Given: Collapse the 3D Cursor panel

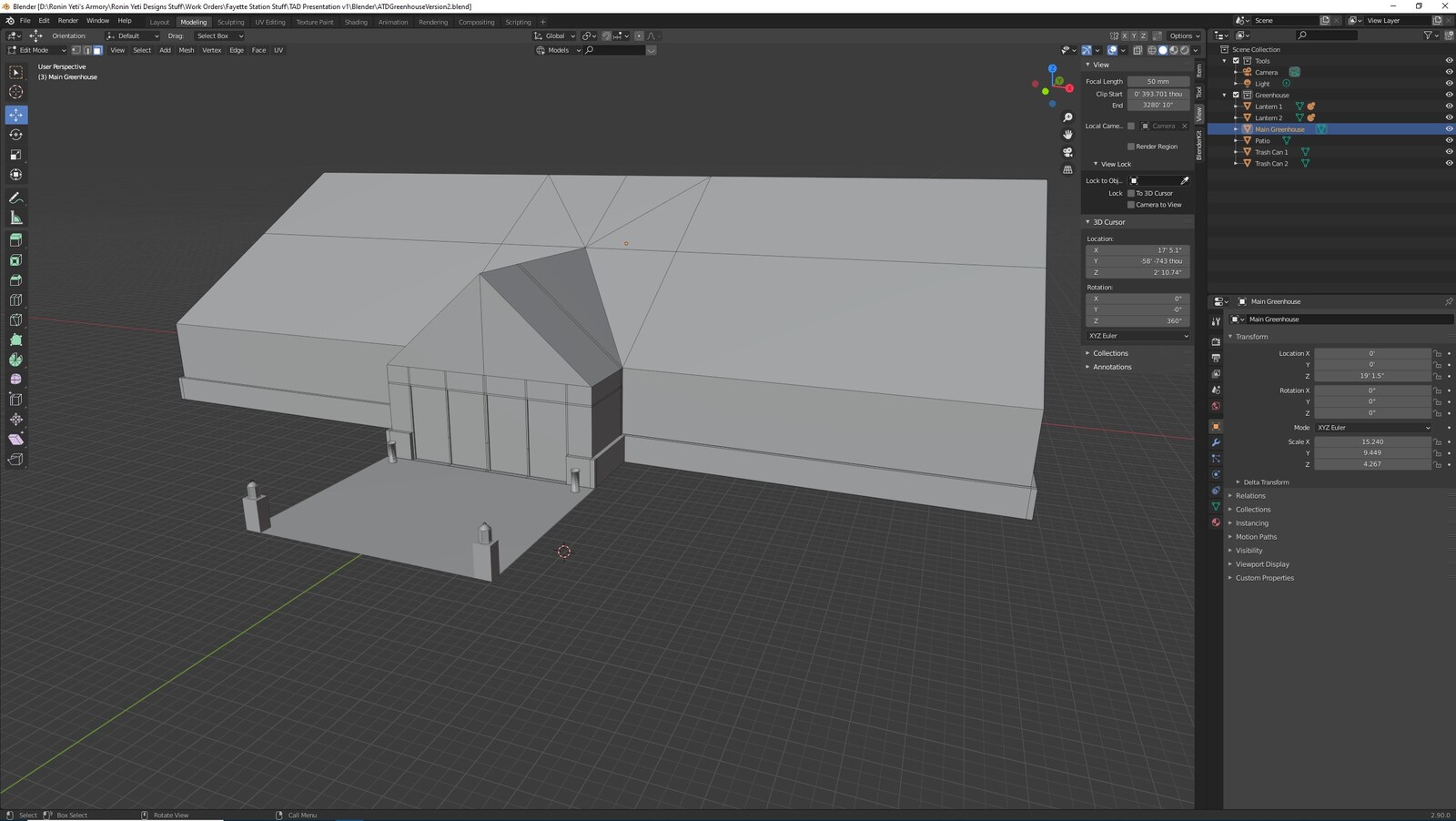Looking at the screenshot, I should pyautogui.click(x=1108, y=222).
